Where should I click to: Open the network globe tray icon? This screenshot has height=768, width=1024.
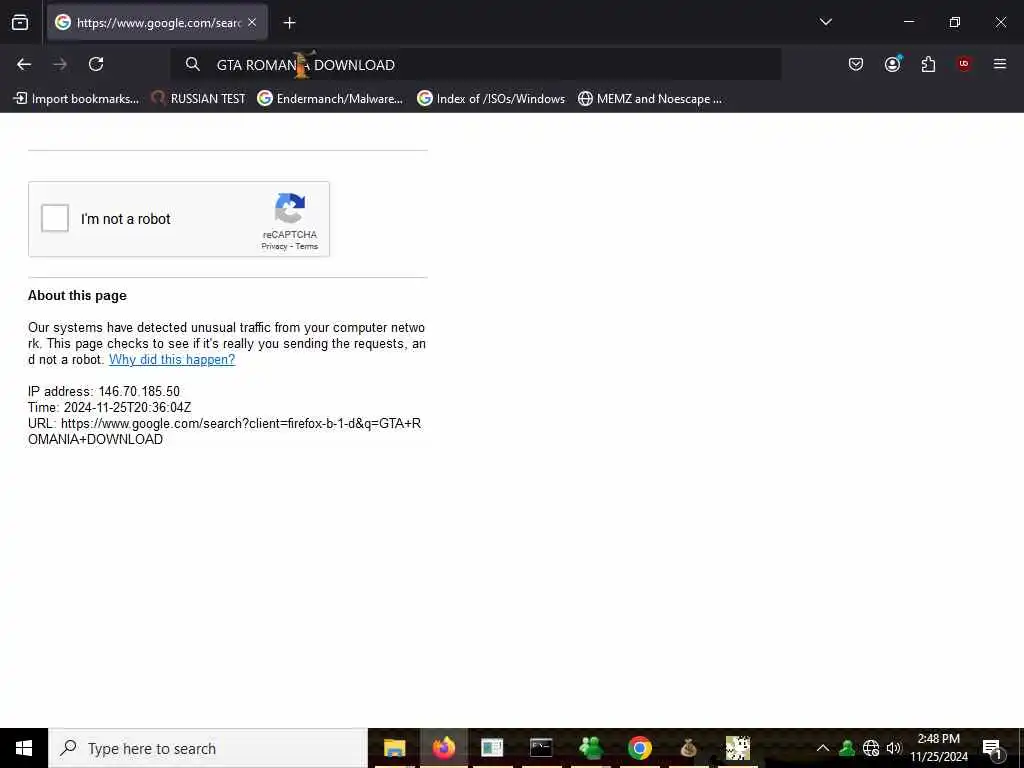click(871, 748)
